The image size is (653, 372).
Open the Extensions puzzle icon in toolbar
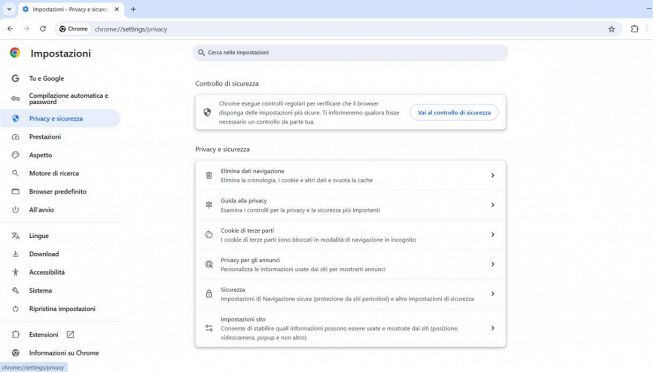pyautogui.click(x=634, y=29)
